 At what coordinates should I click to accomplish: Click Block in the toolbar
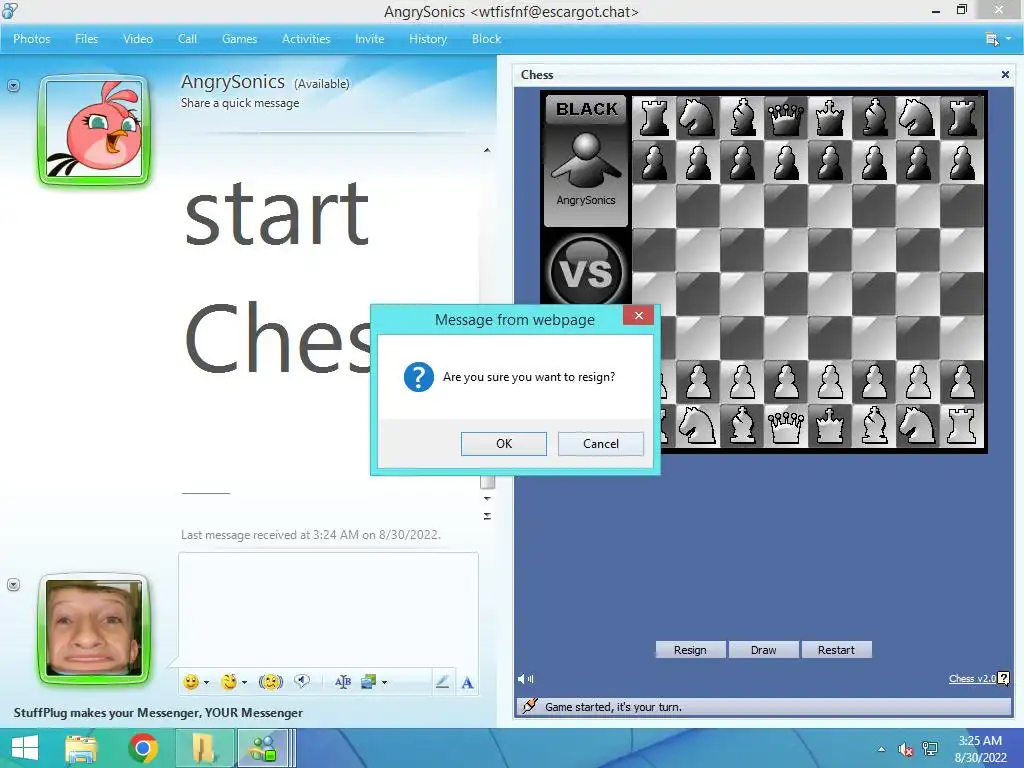pos(487,39)
